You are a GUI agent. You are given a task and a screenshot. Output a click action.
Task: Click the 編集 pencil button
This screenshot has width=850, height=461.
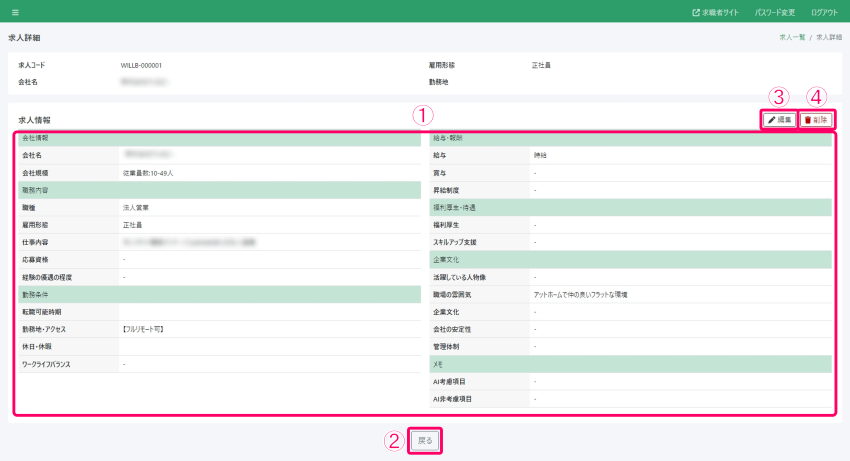(780, 119)
